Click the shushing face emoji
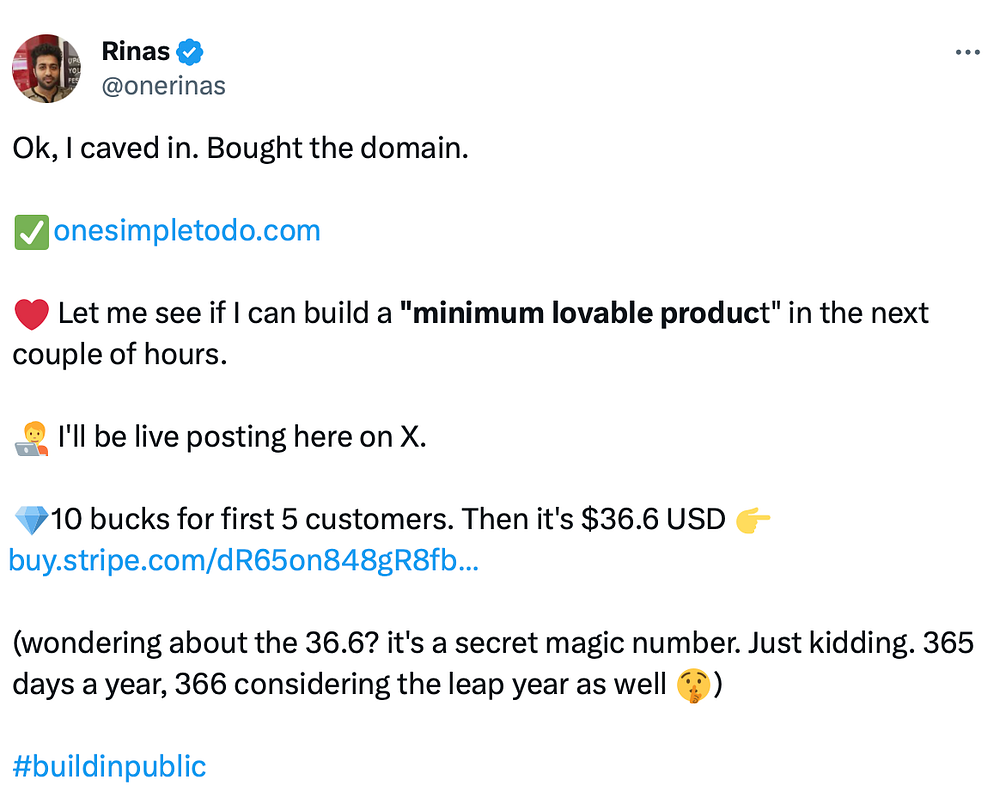Image resolution: width=1000 pixels, height=804 pixels. pyautogui.click(x=691, y=685)
